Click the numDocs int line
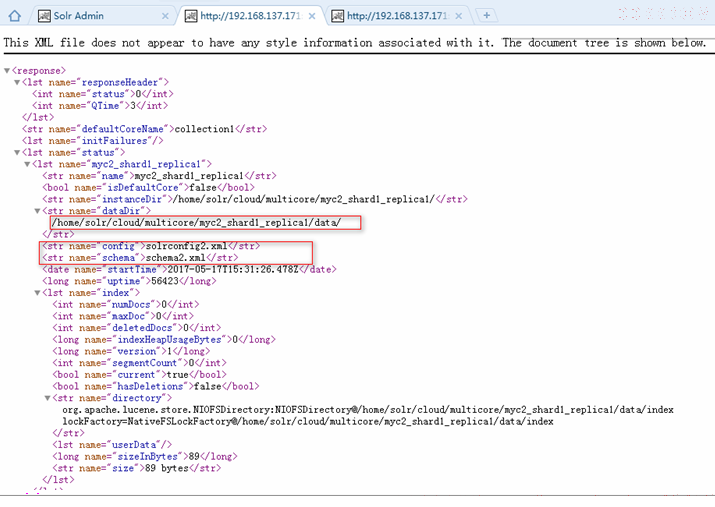The height and width of the screenshot is (507, 715). pyautogui.click(x=125, y=305)
